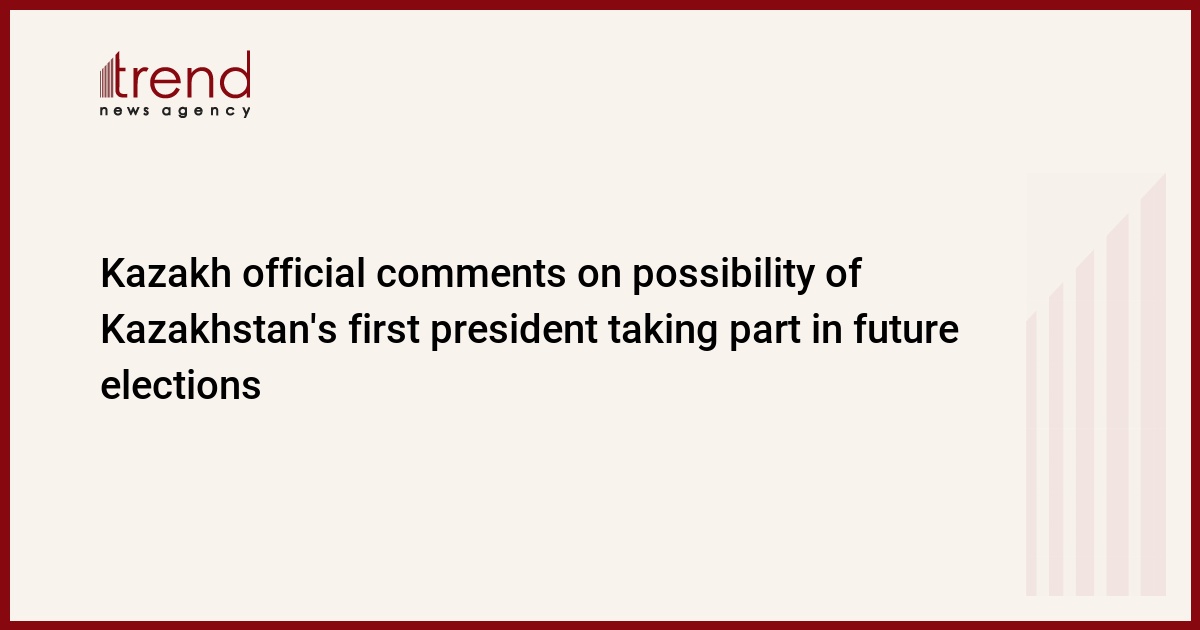The height and width of the screenshot is (630, 1200).
Task: Click the word "Kazakhstan's" in the headline
Action: click(219, 331)
